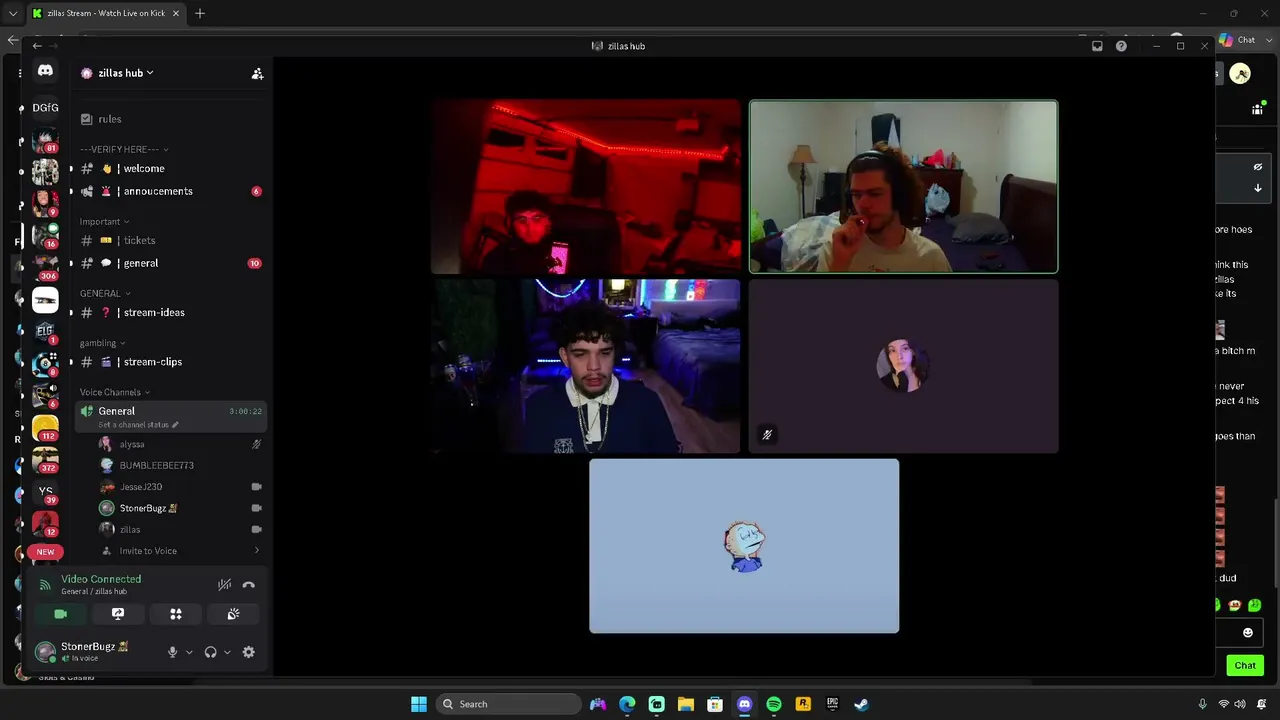Screen dimensions: 1280x720
Task: Click alyssa in voice member list
Action: click(x=181, y=444)
